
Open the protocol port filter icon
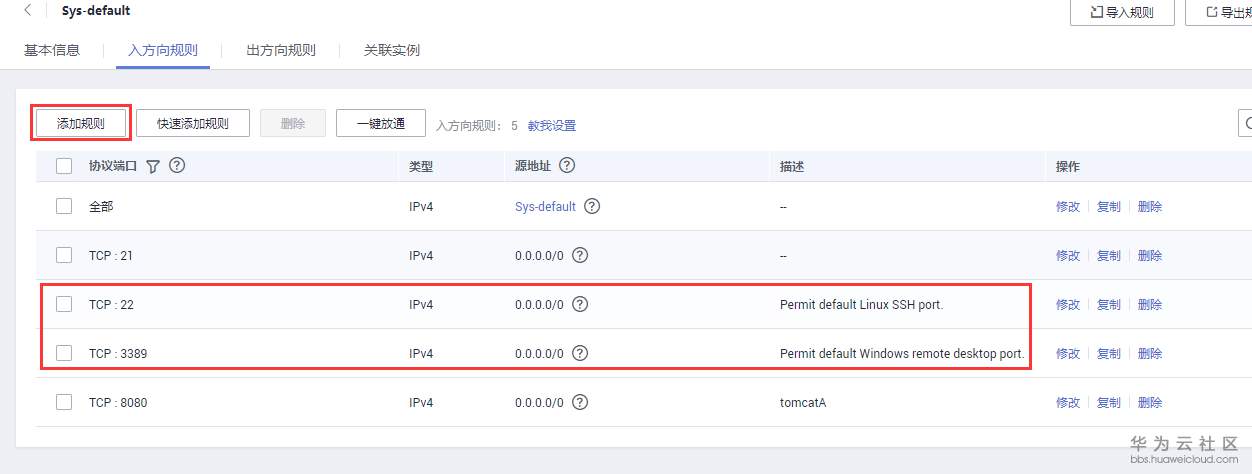pos(153,167)
